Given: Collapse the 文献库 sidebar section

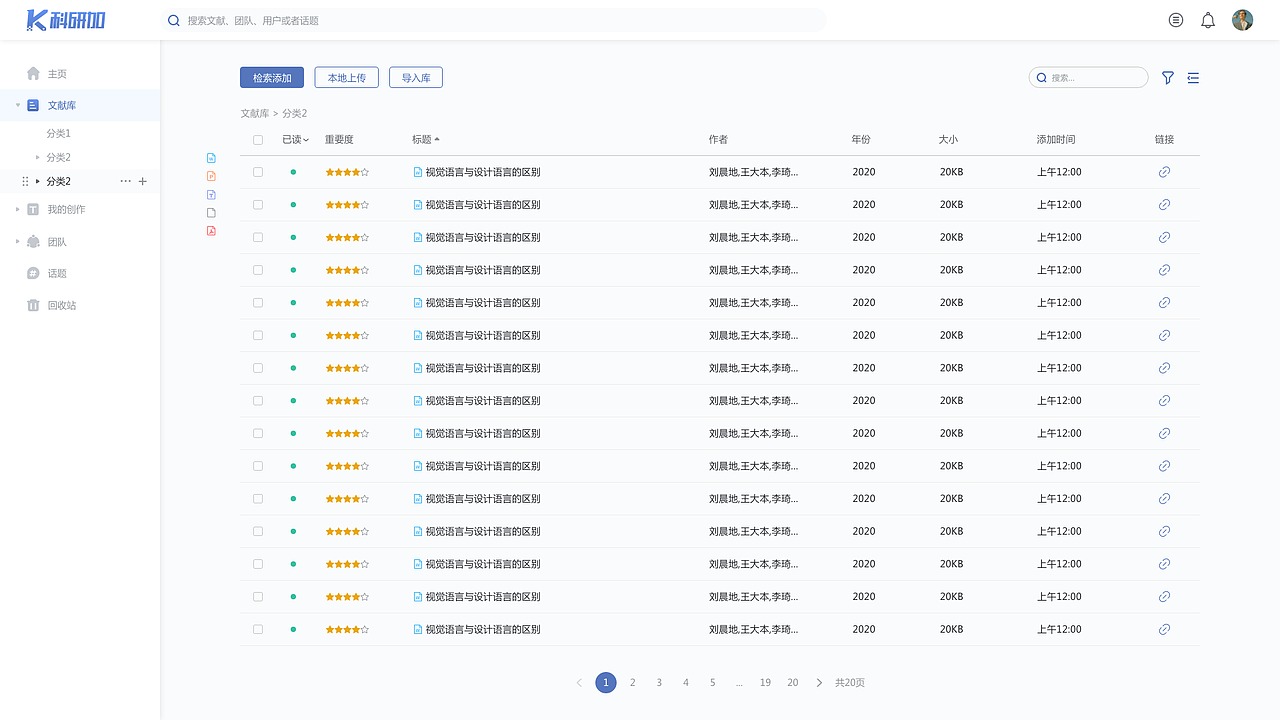Looking at the screenshot, I should pos(18,105).
